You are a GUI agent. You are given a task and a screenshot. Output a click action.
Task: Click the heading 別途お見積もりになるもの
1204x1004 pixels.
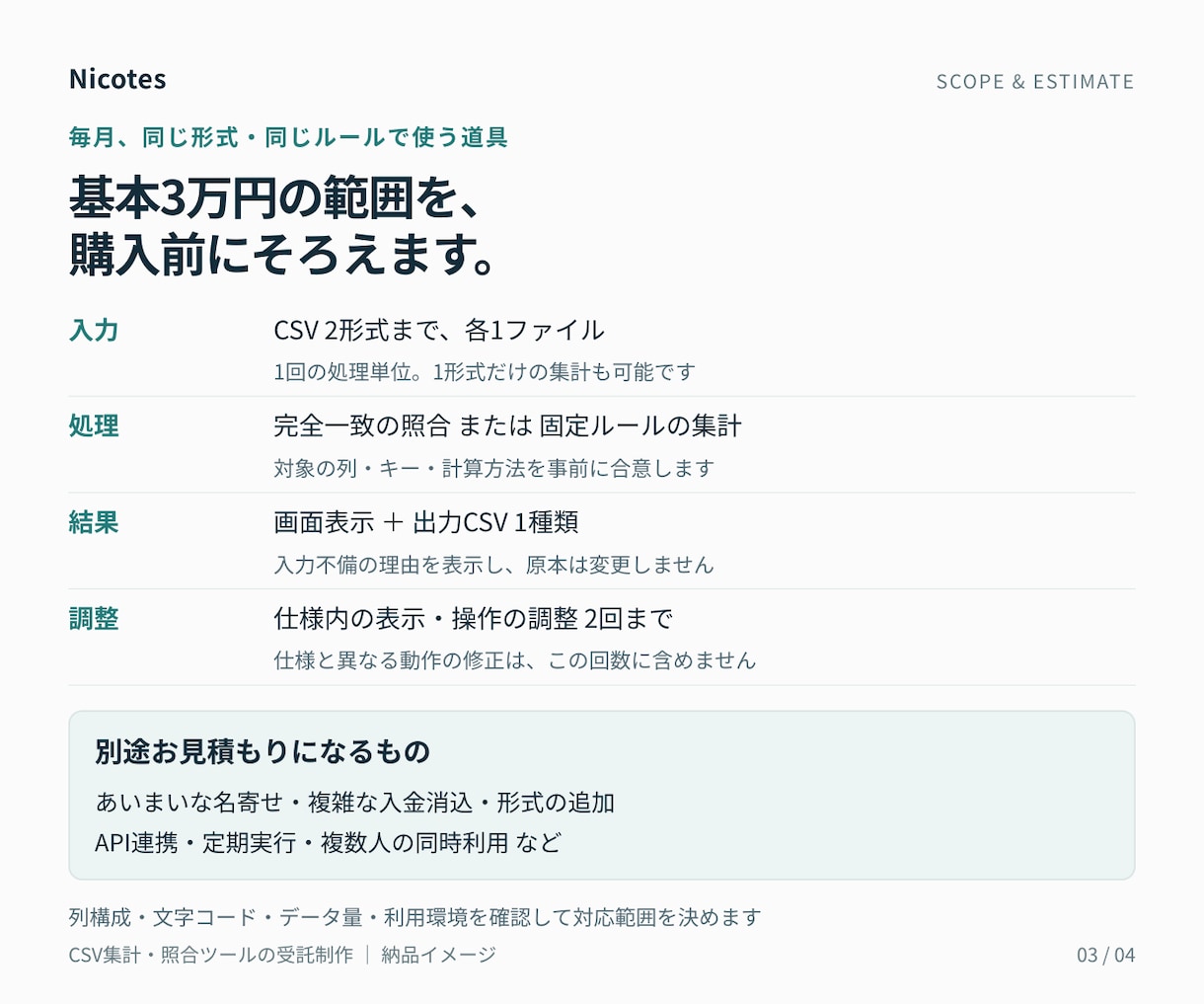(263, 751)
